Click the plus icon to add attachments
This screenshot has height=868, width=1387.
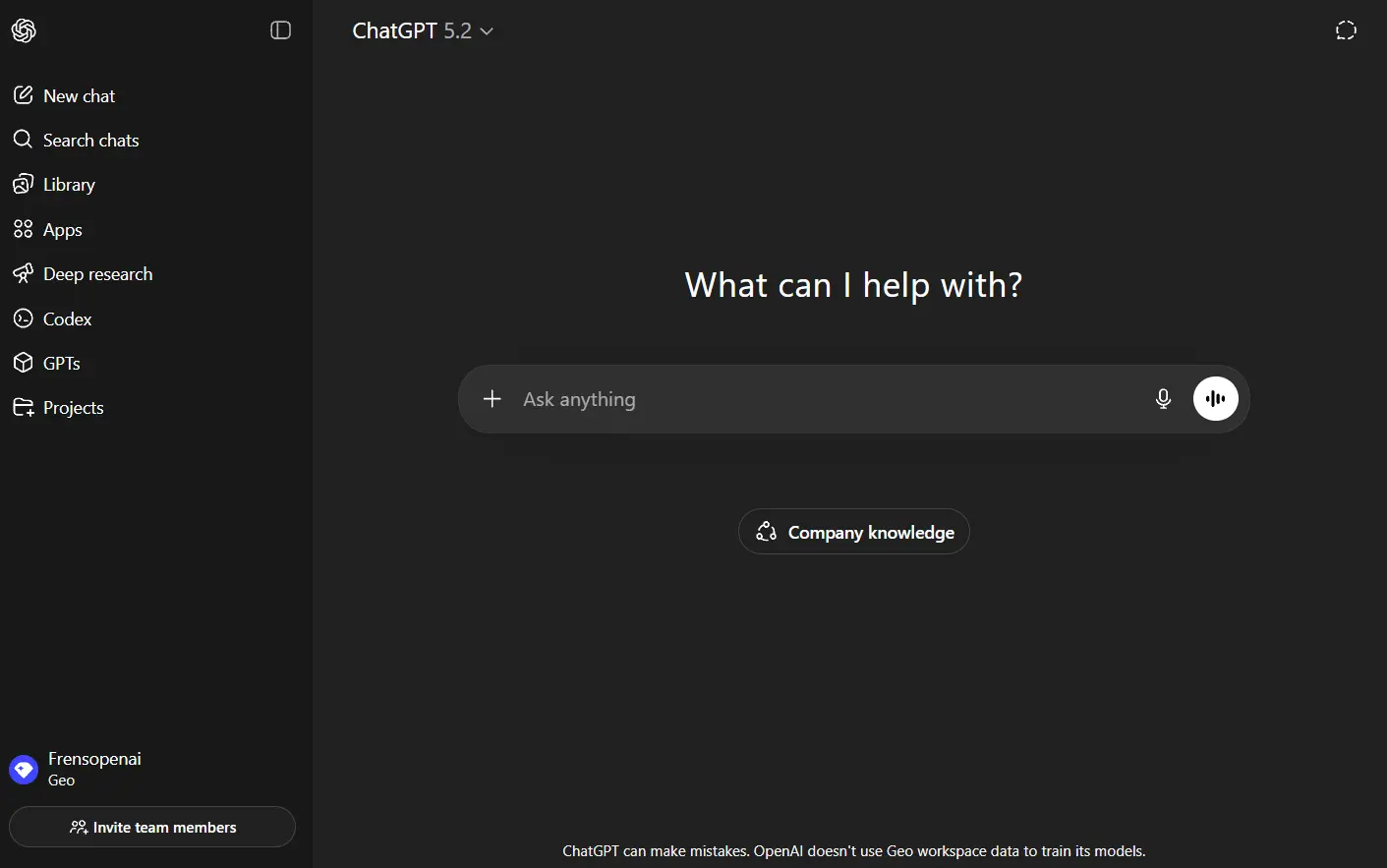492,398
